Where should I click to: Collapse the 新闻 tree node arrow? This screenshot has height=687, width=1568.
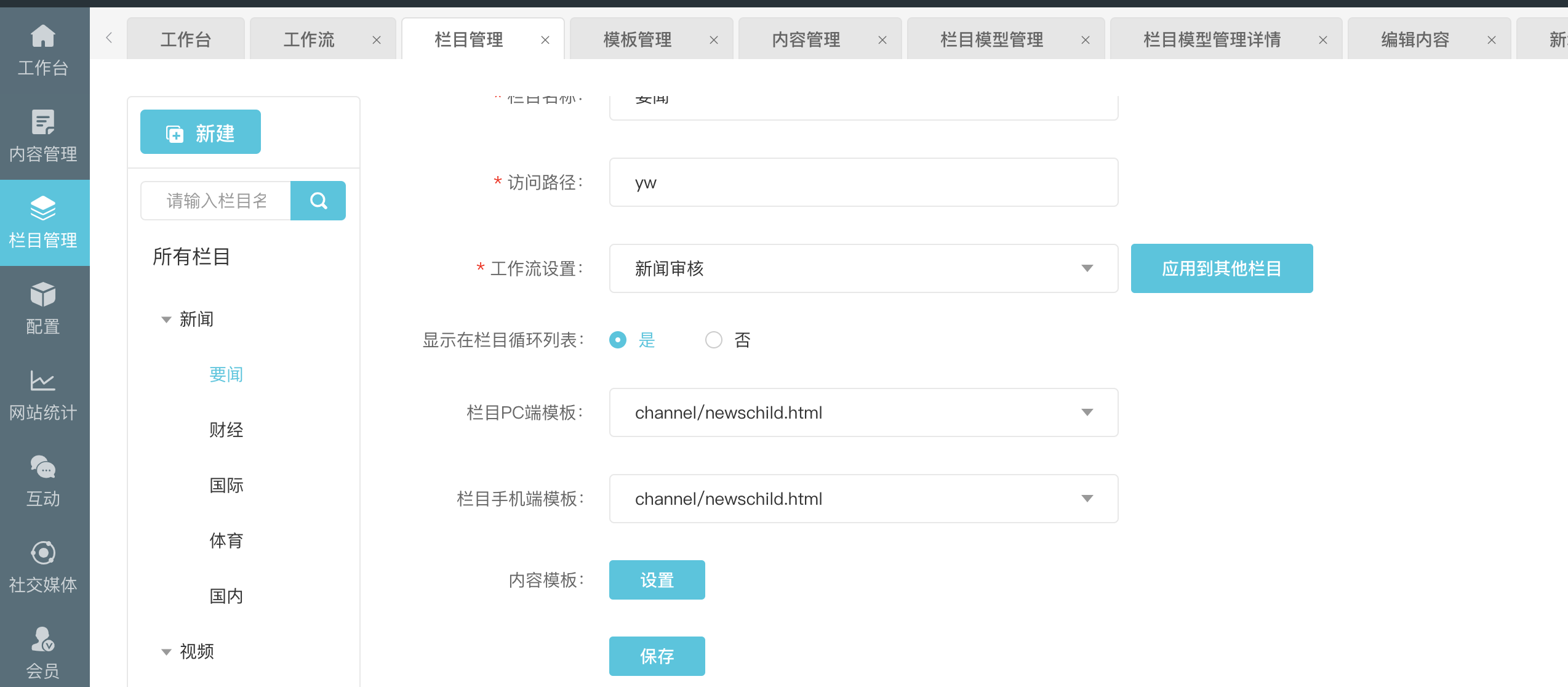tap(166, 319)
